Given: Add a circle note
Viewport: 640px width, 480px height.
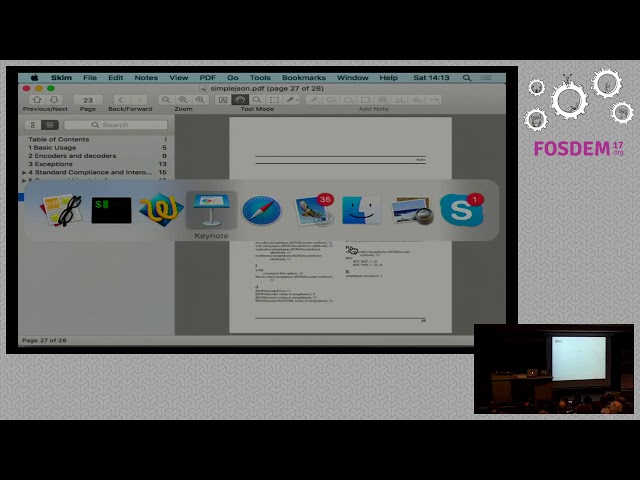Looking at the screenshot, I should tap(348, 100).
